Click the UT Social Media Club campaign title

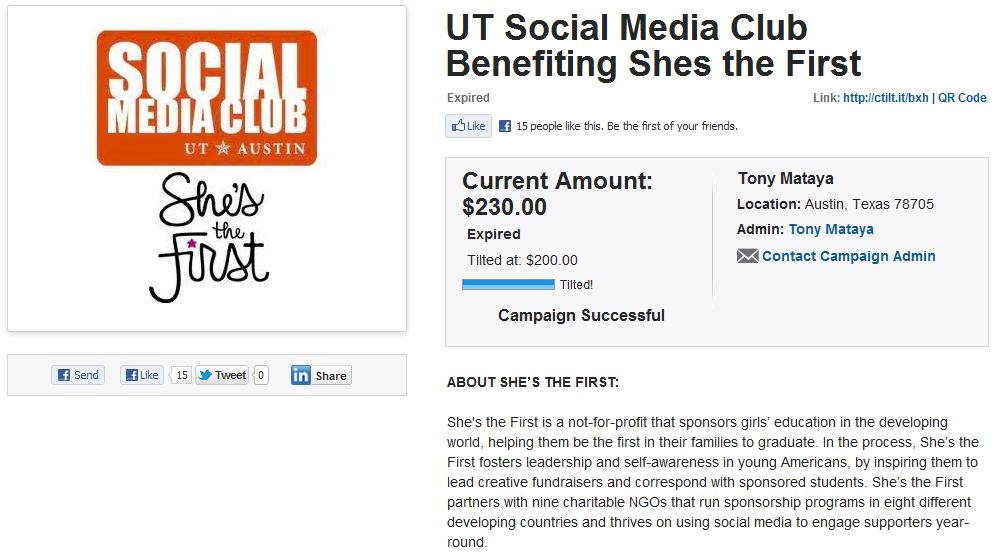pyautogui.click(x=653, y=45)
